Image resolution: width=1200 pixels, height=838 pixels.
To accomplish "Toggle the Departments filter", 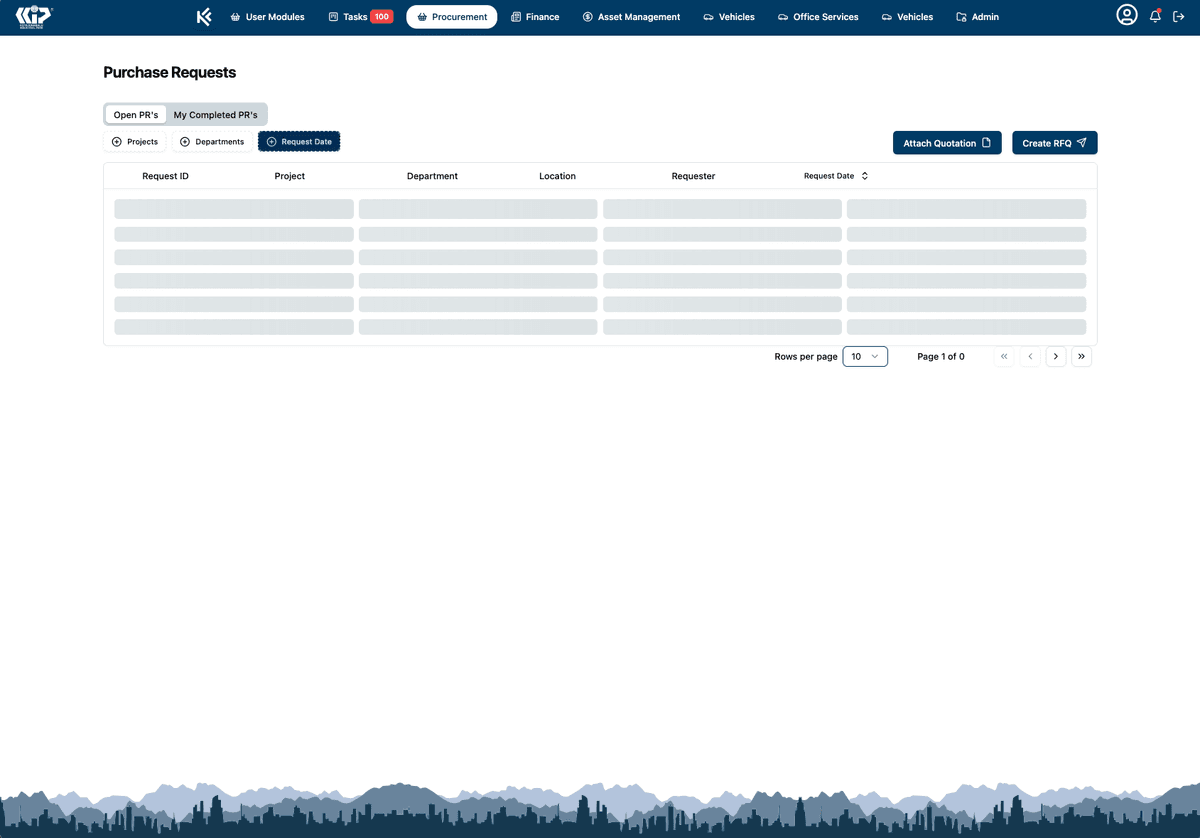I will pos(211,141).
